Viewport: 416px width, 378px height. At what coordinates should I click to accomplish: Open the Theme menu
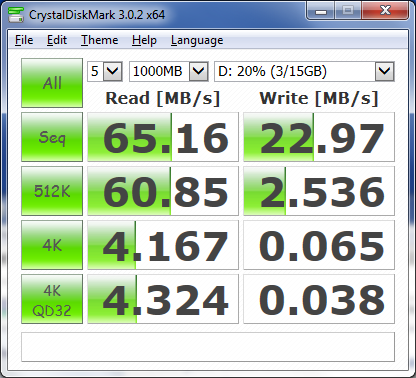pyautogui.click(x=99, y=40)
